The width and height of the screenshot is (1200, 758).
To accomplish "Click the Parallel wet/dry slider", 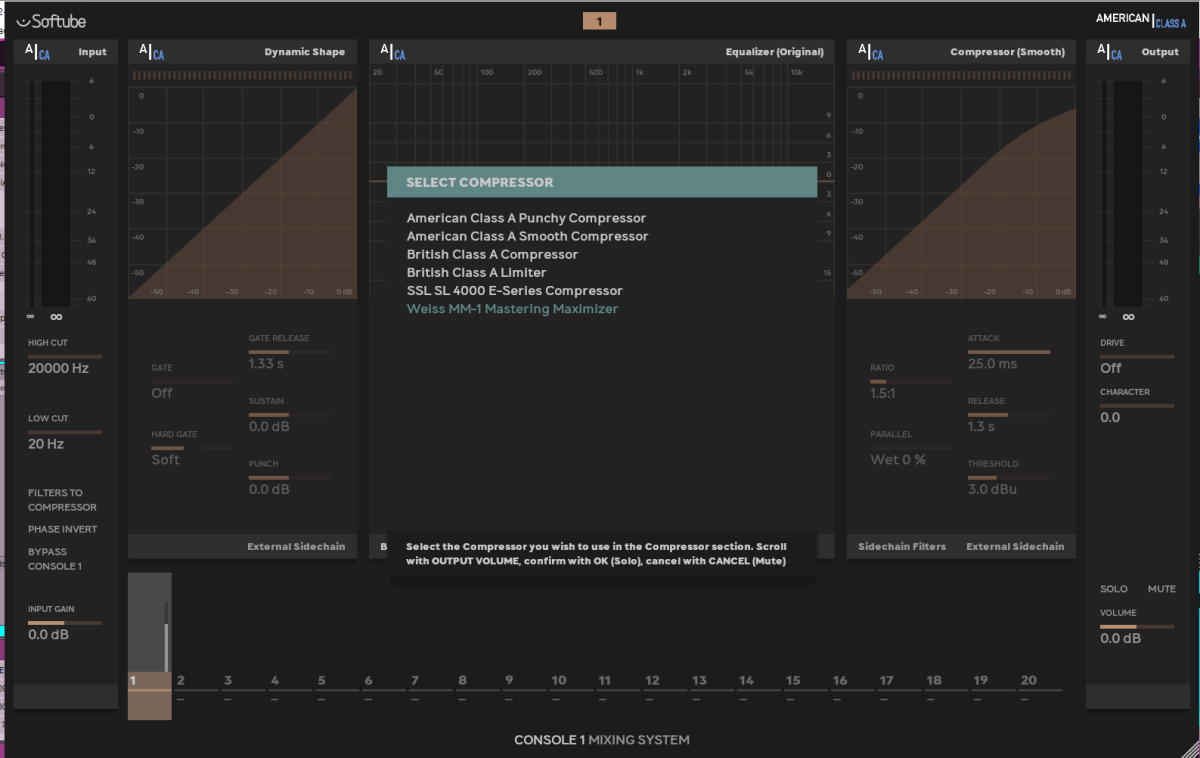I will click(911, 448).
